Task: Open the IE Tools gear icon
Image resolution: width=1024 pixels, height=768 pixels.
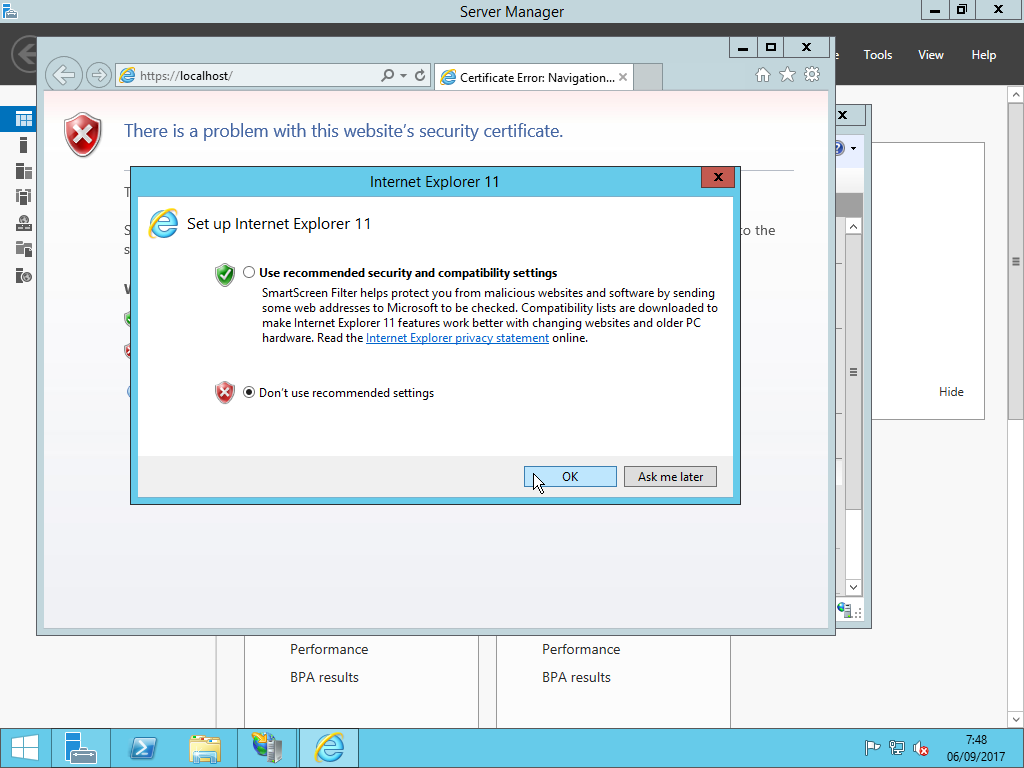Action: tap(812, 74)
